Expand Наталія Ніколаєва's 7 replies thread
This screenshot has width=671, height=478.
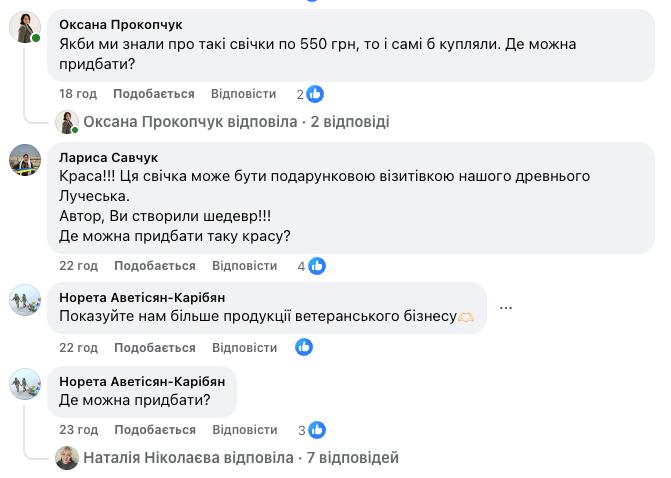[x=241, y=458]
